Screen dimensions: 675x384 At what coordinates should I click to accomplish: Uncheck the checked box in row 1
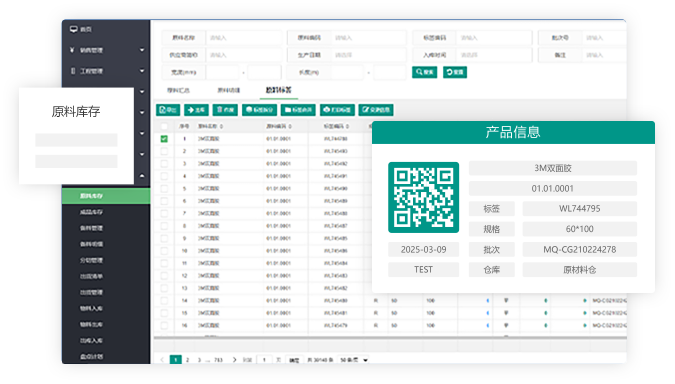tap(164, 139)
